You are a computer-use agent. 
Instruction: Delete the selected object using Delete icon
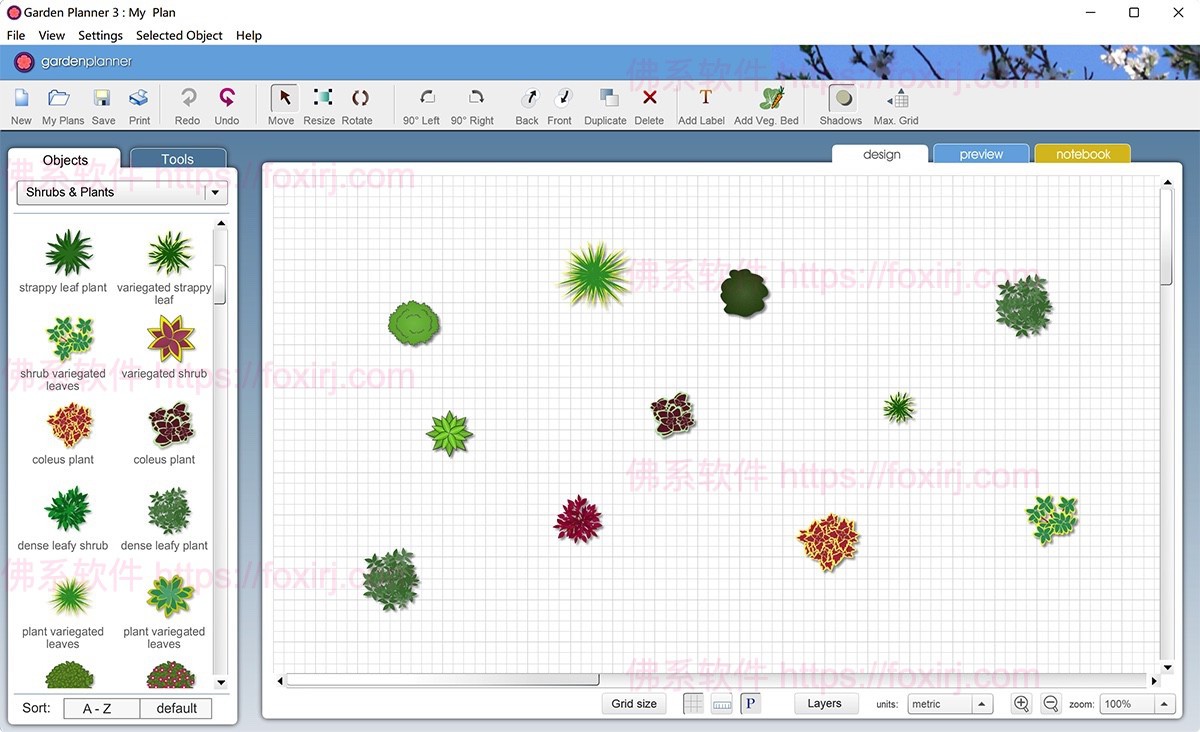click(649, 98)
